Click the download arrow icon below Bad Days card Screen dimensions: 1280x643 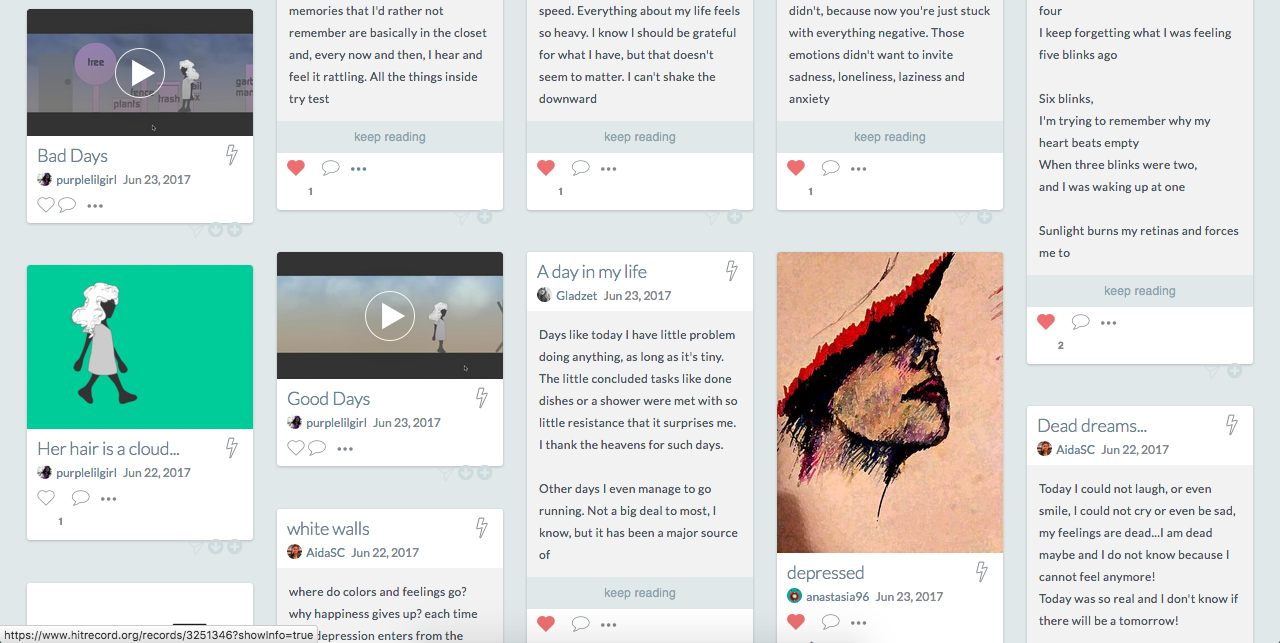click(215, 230)
